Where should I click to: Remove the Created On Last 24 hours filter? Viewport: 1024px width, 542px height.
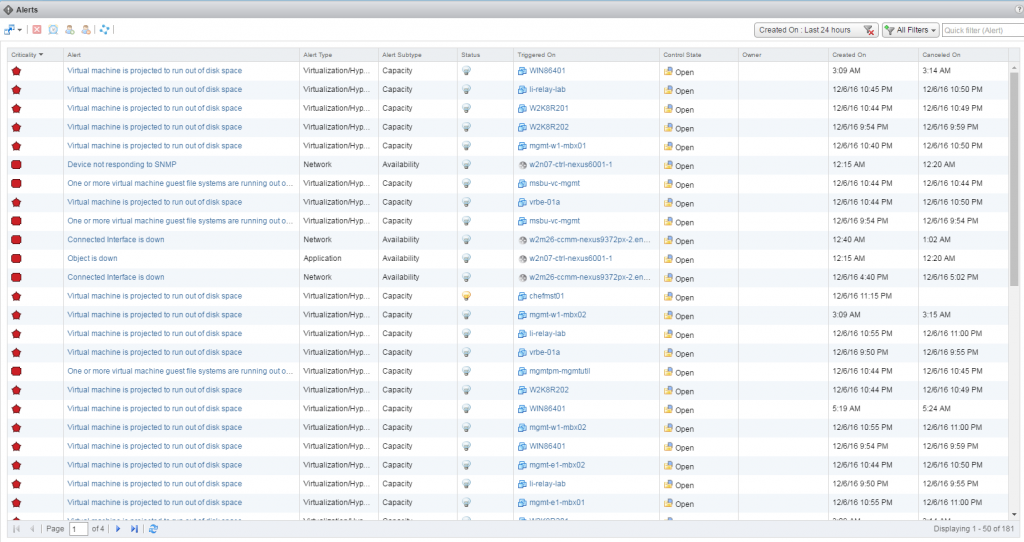coord(869,31)
